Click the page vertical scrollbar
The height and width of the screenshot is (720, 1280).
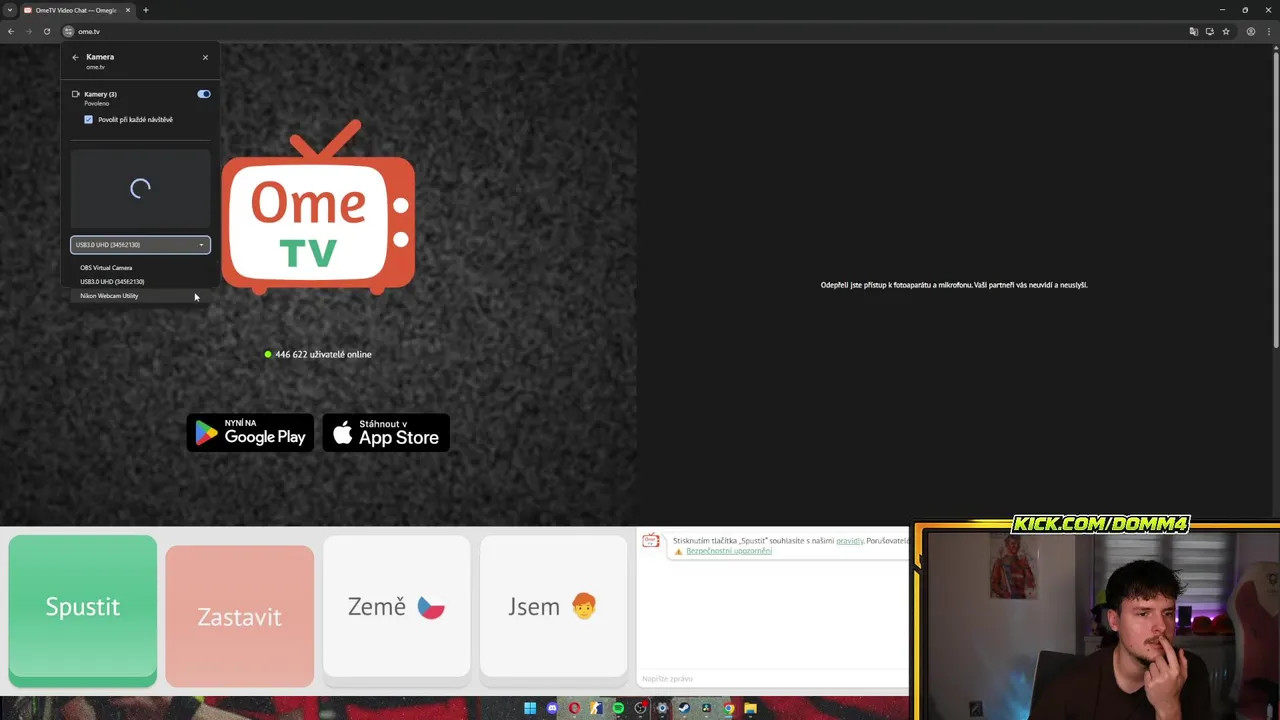click(x=1275, y=200)
